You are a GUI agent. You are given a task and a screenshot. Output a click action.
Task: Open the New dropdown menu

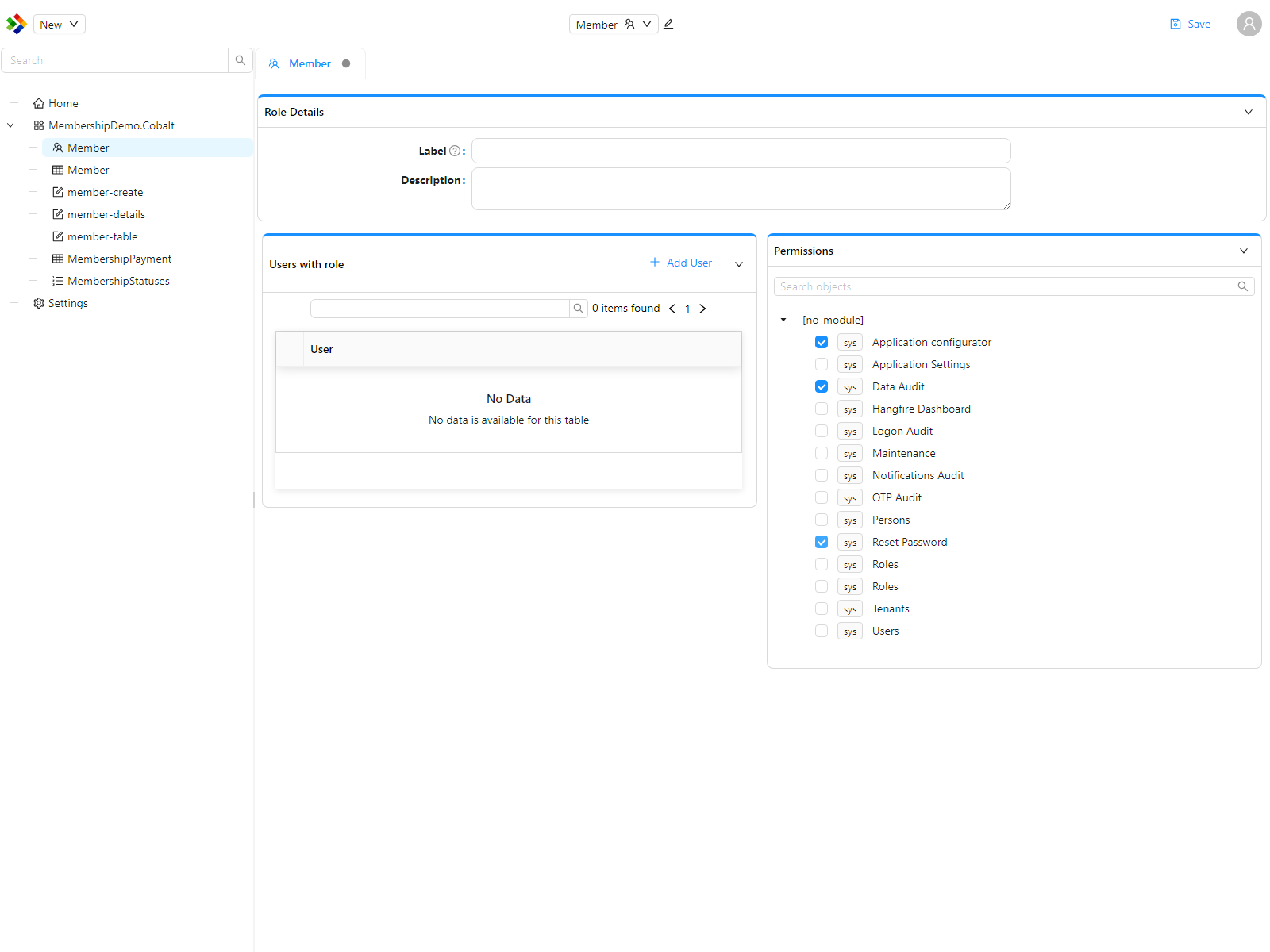60,24
